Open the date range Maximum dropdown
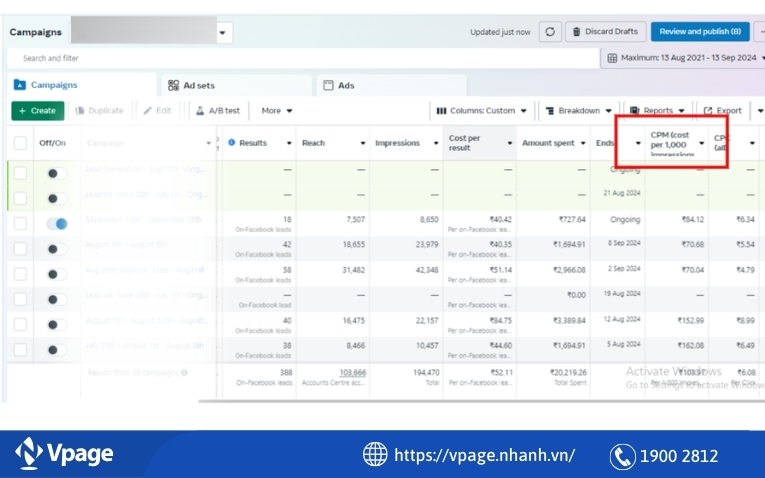This screenshot has width=765, height=478. [682, 58]
